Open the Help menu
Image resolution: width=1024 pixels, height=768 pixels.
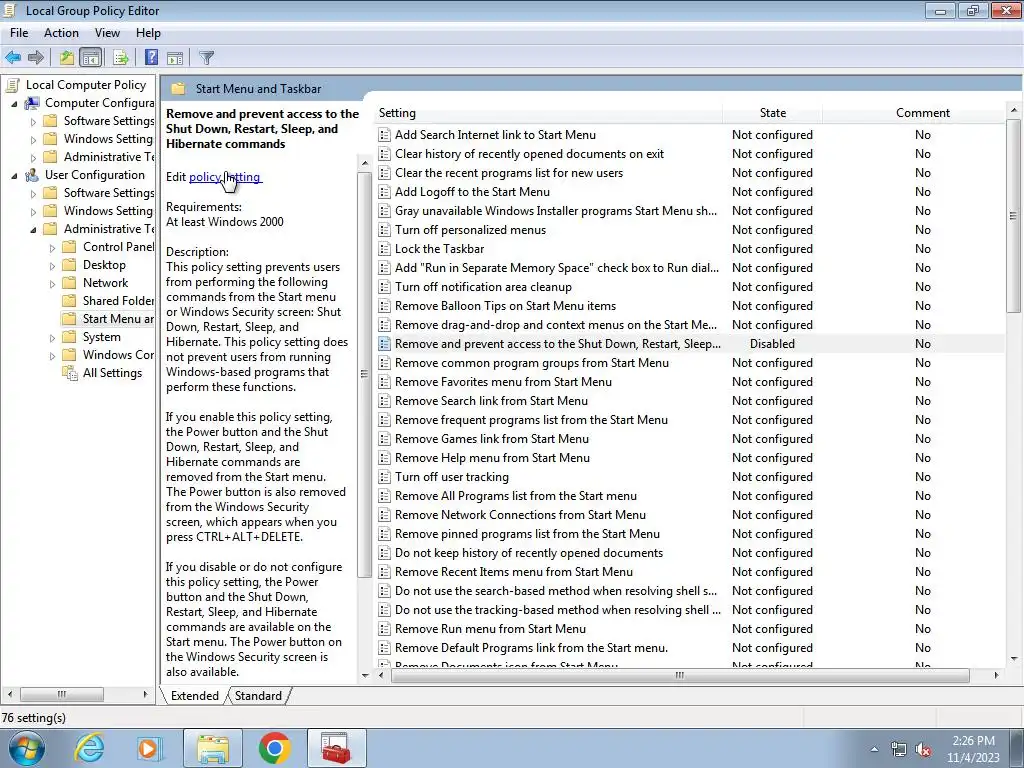click(x=148, y=33)
